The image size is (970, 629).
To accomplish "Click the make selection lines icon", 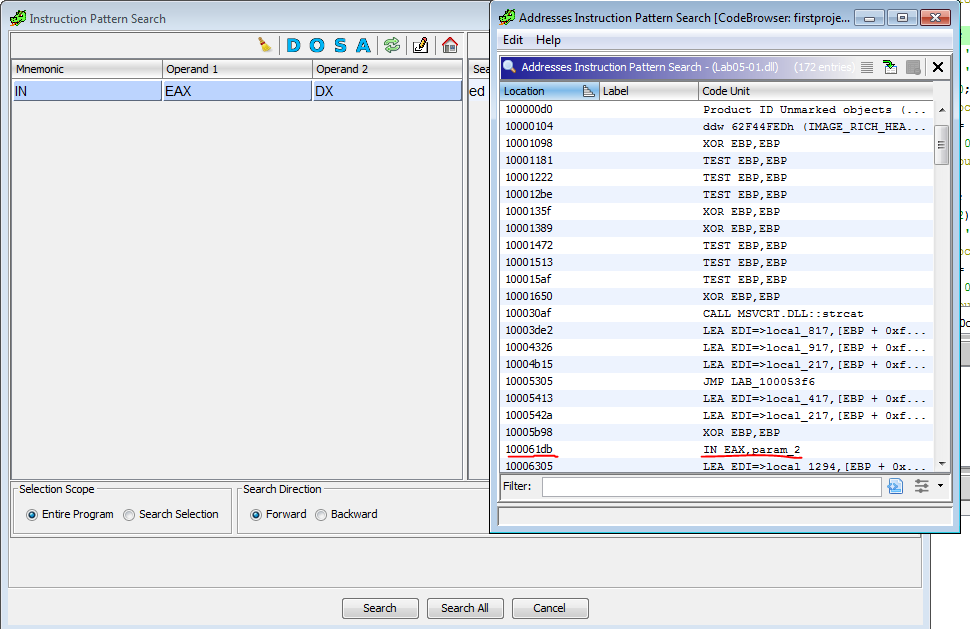I will [x=866, y=67].
